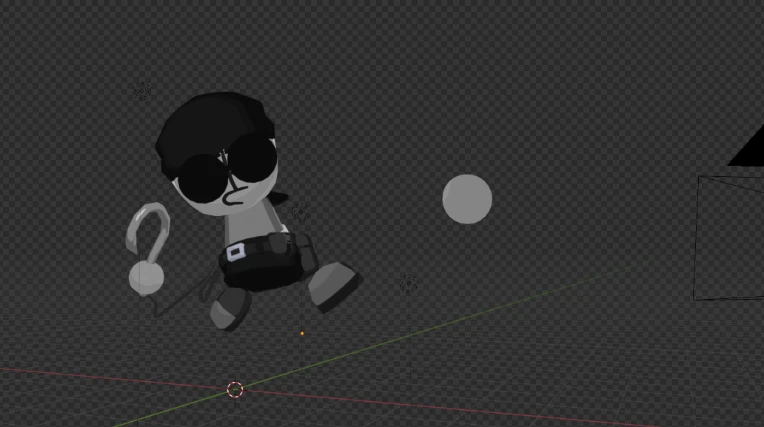Click the red-white 3D cursor on grid
This screenshot has width=764, height=427.
click(235, 389)
